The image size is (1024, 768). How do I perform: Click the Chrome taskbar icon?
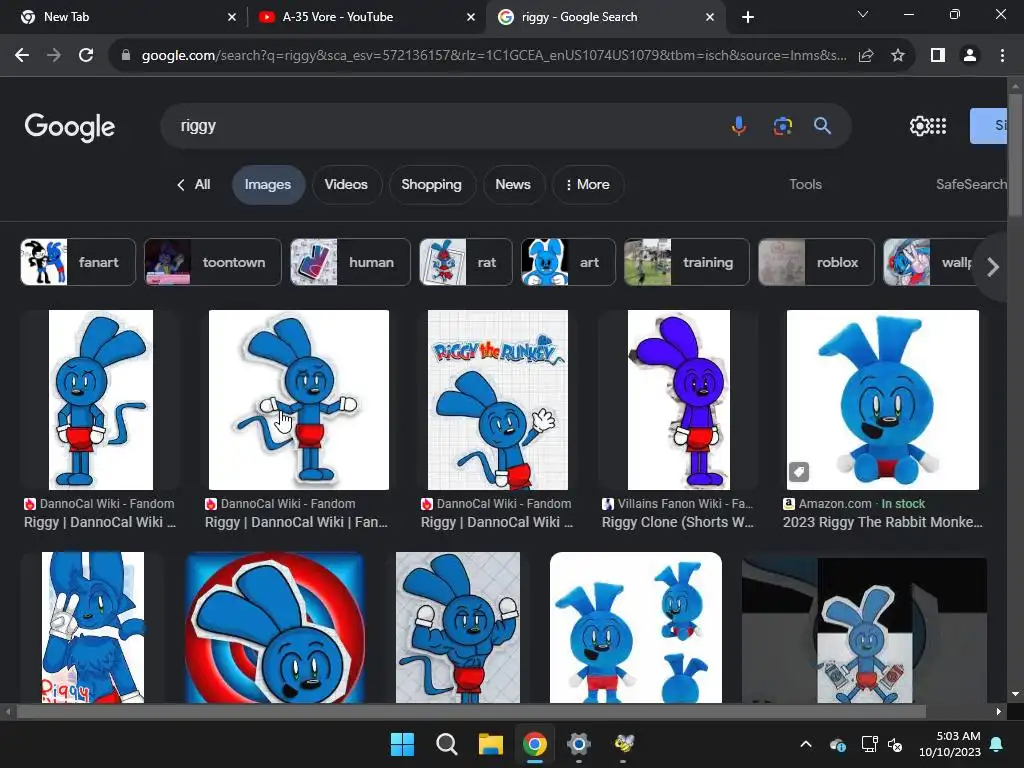coord(535,744)
